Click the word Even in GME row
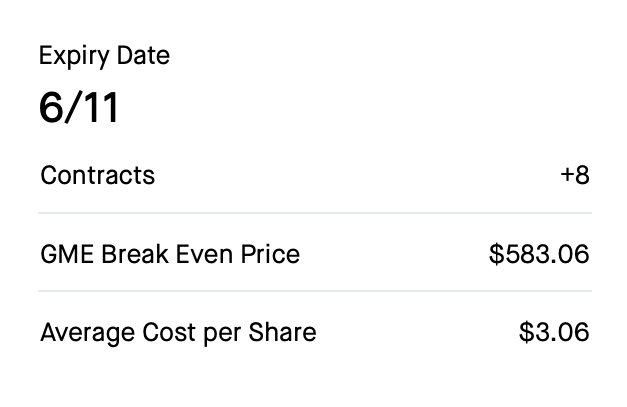Viewport: 627px width, 407px height. point(204,254)
